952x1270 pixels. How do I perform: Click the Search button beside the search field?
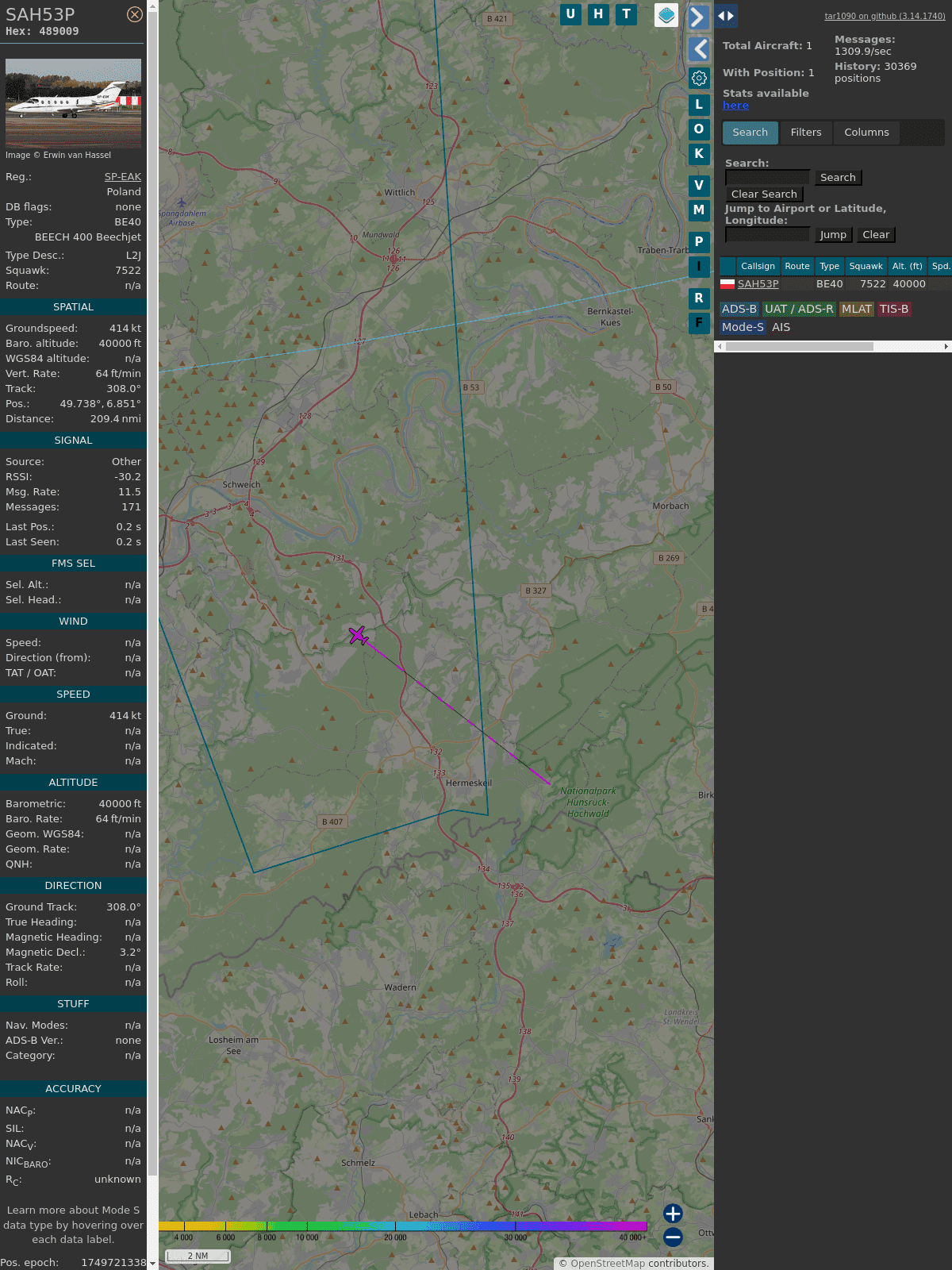click(838, 178)
